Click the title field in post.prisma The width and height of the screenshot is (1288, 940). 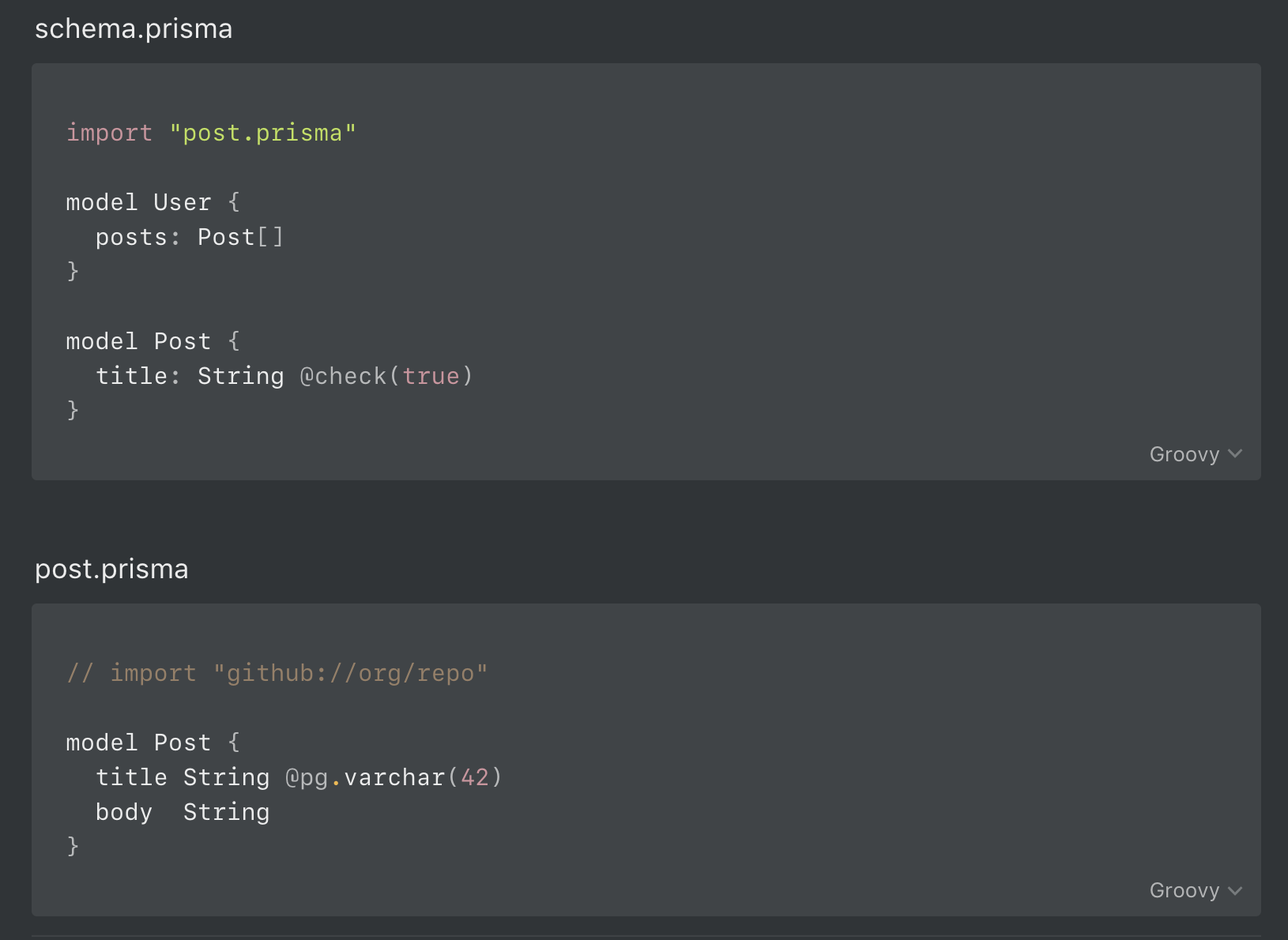[131, 777]
